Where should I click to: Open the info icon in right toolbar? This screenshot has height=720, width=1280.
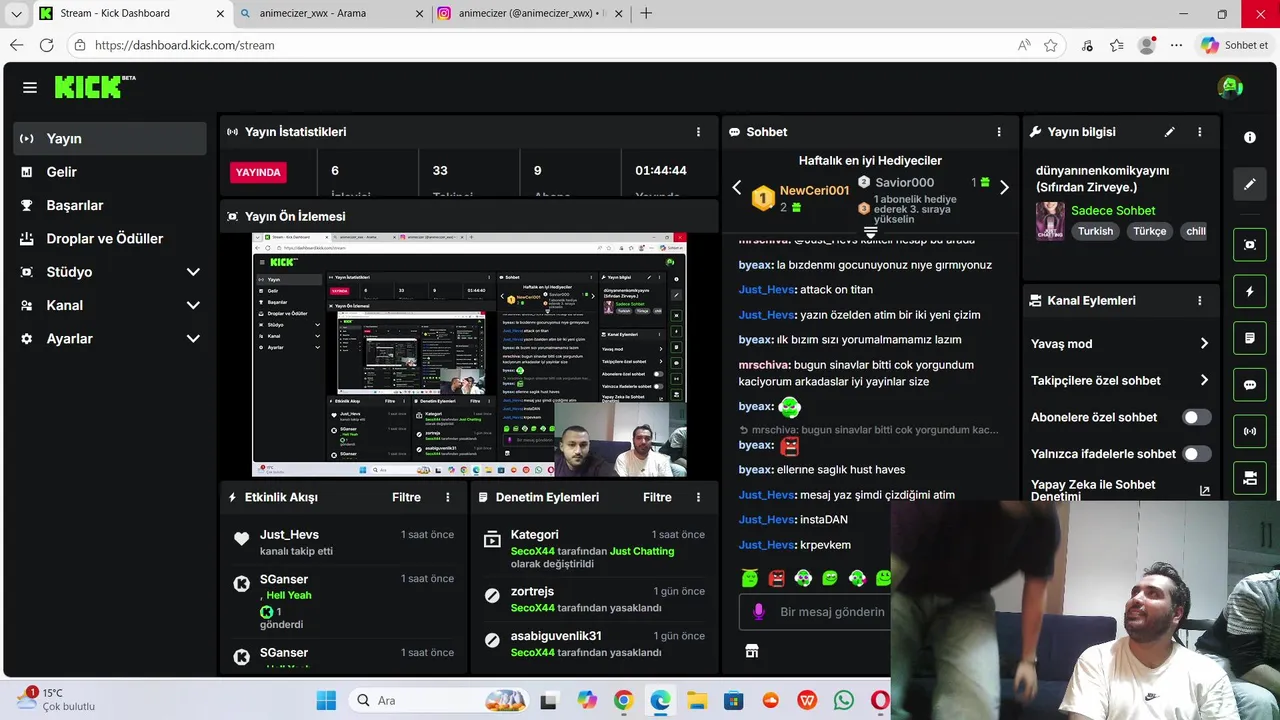point(1249,137)
